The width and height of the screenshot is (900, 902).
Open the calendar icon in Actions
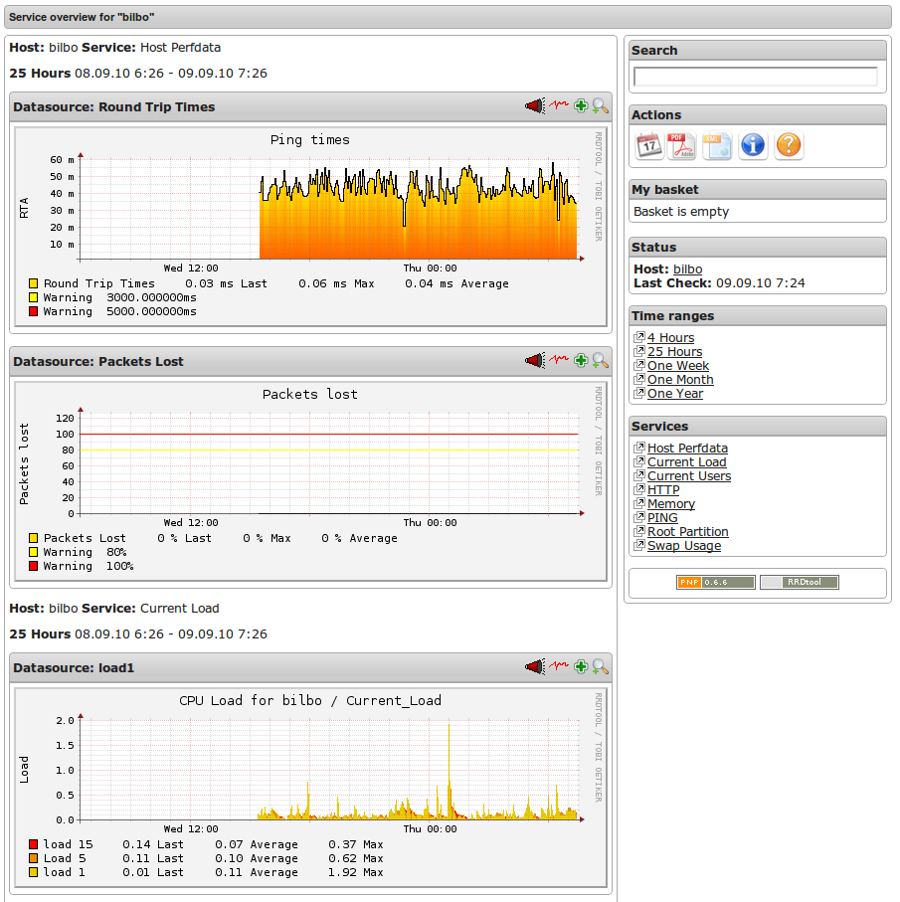650,144
